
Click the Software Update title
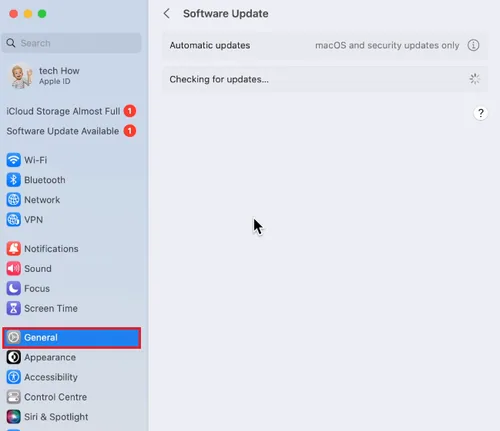tap(226, 14)
